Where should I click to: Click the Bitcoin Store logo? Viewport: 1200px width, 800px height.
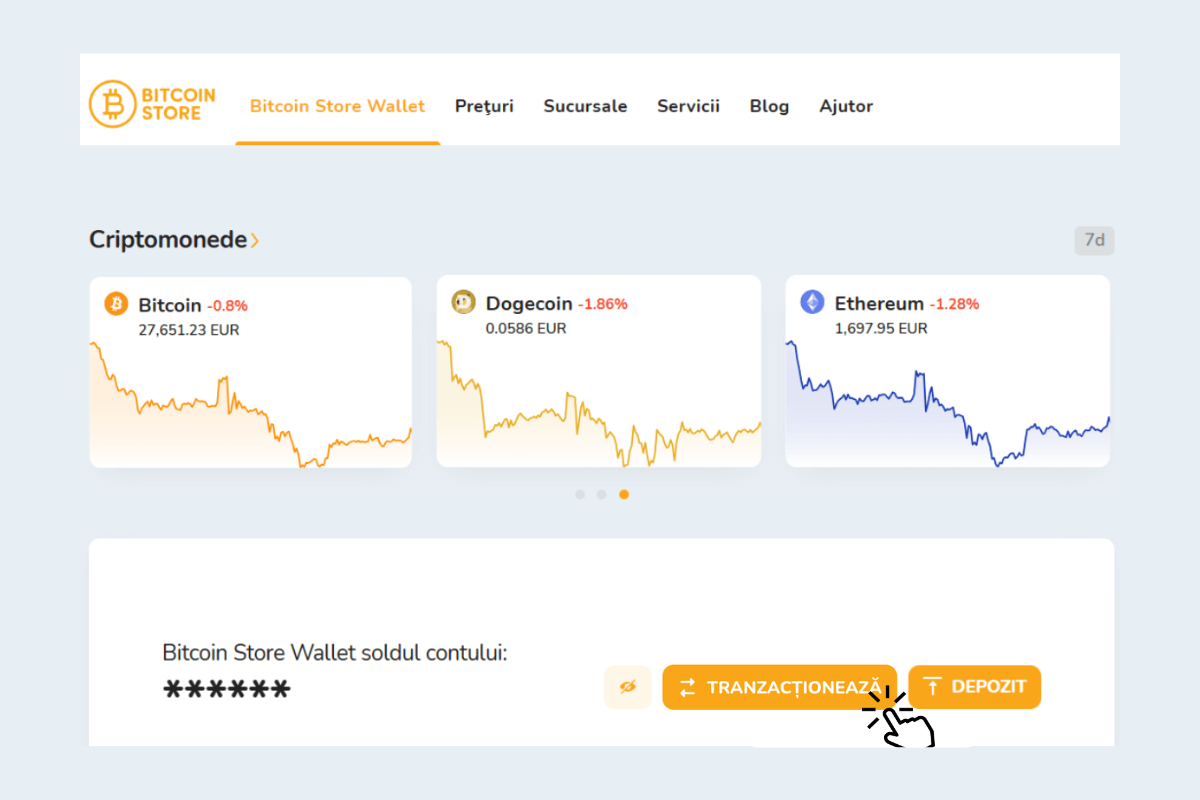[152, 101]
